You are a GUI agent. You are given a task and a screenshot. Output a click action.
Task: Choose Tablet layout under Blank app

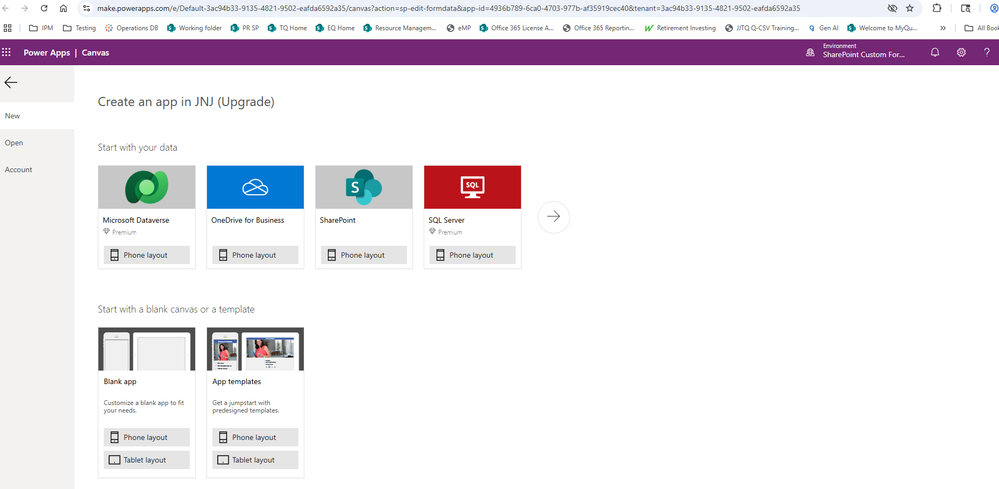[147, 460]
